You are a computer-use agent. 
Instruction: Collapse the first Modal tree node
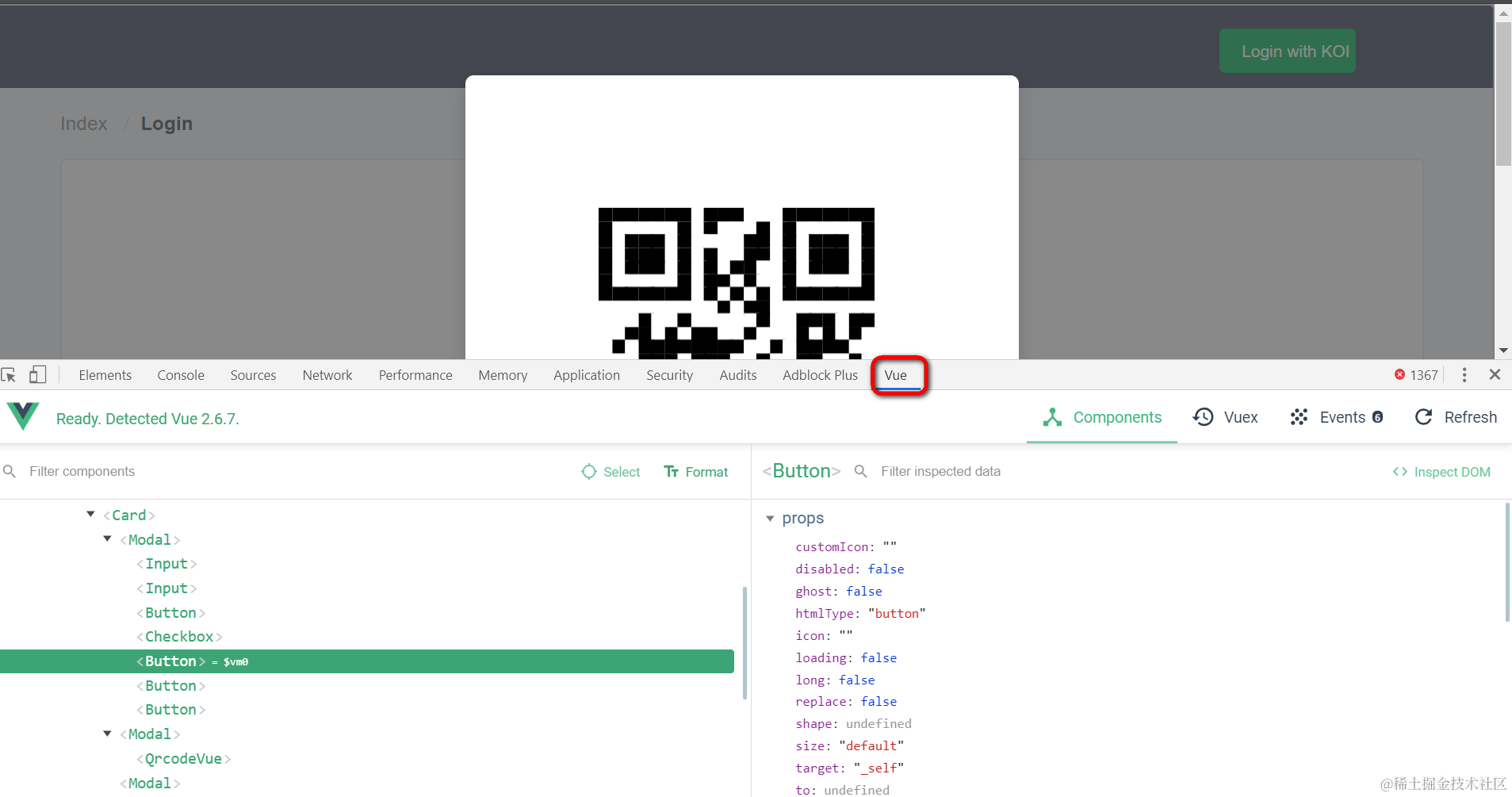(x=107, y=539)
